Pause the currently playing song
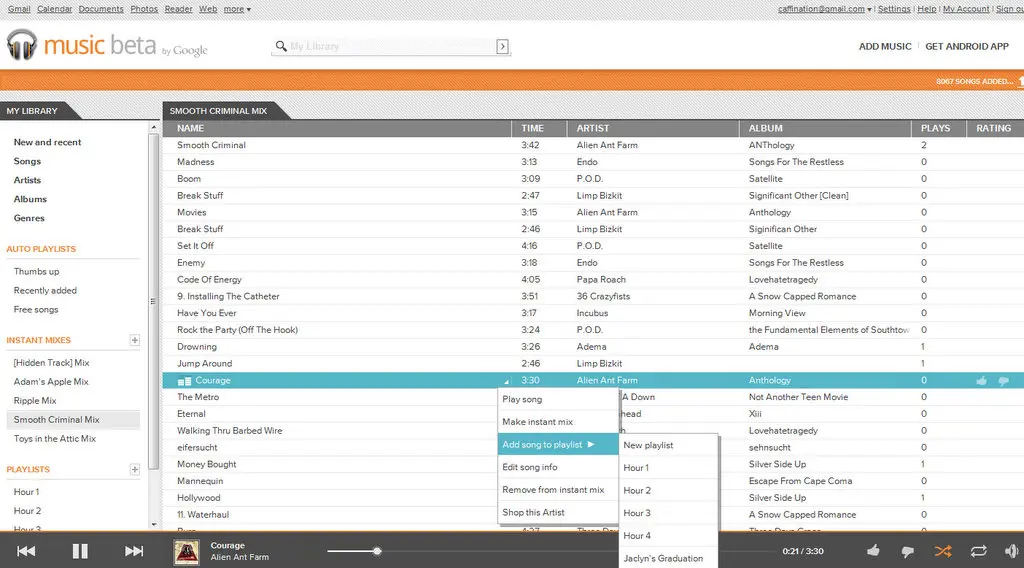 click(x=80, y=551)
